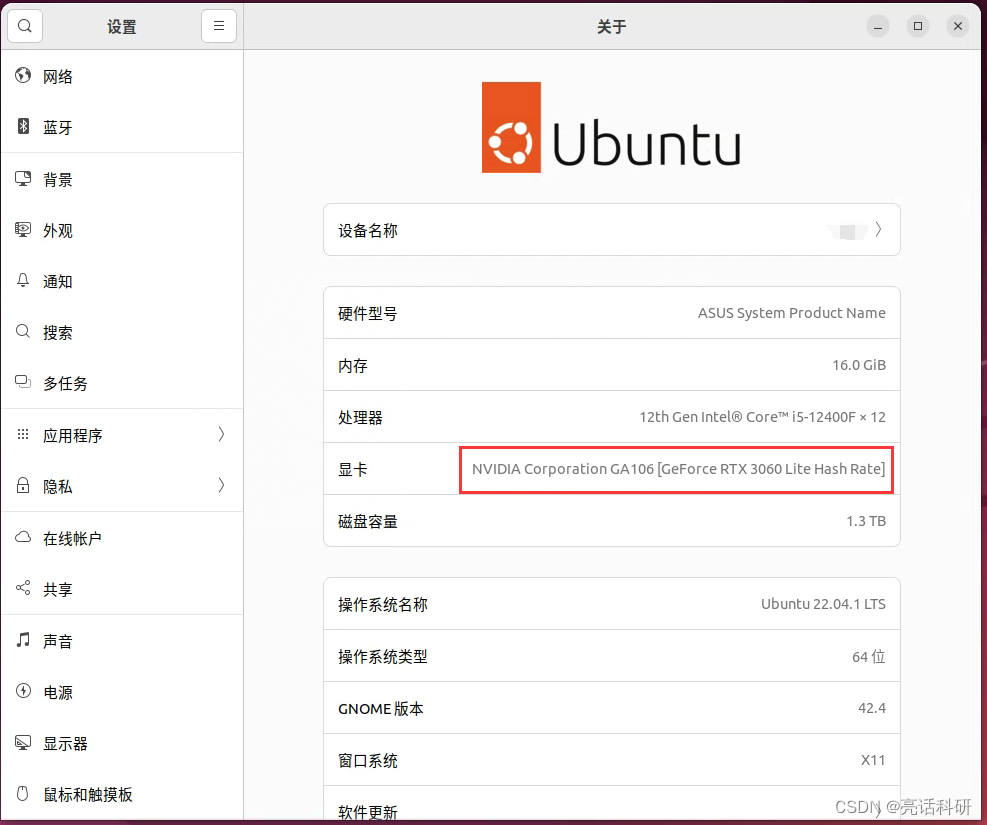This screenshot has width=987, height=825.
Task: Open 共享 settings
Action: [122, 589]
